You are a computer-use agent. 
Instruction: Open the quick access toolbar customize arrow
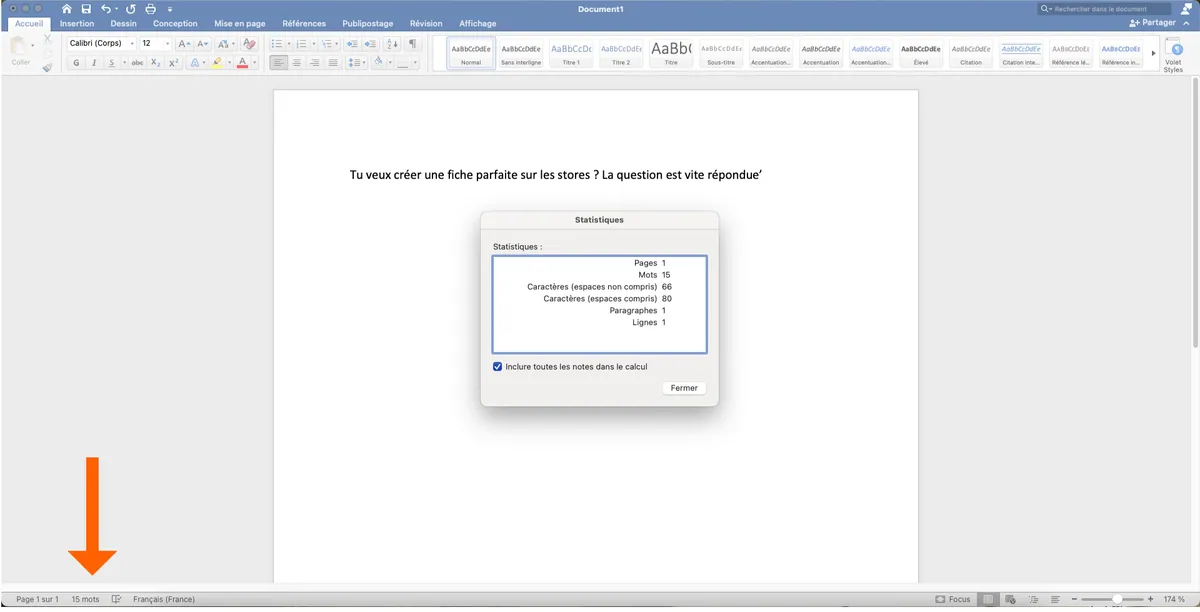pos(170,9)
